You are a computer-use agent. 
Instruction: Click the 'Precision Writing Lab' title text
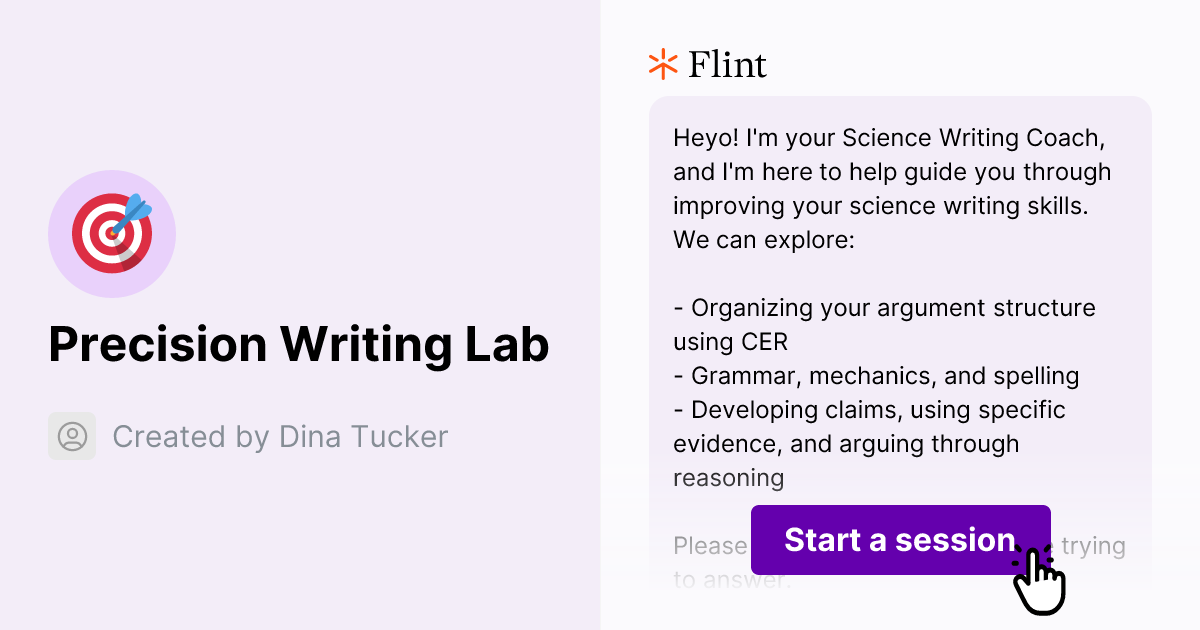(x=300, y=345)
